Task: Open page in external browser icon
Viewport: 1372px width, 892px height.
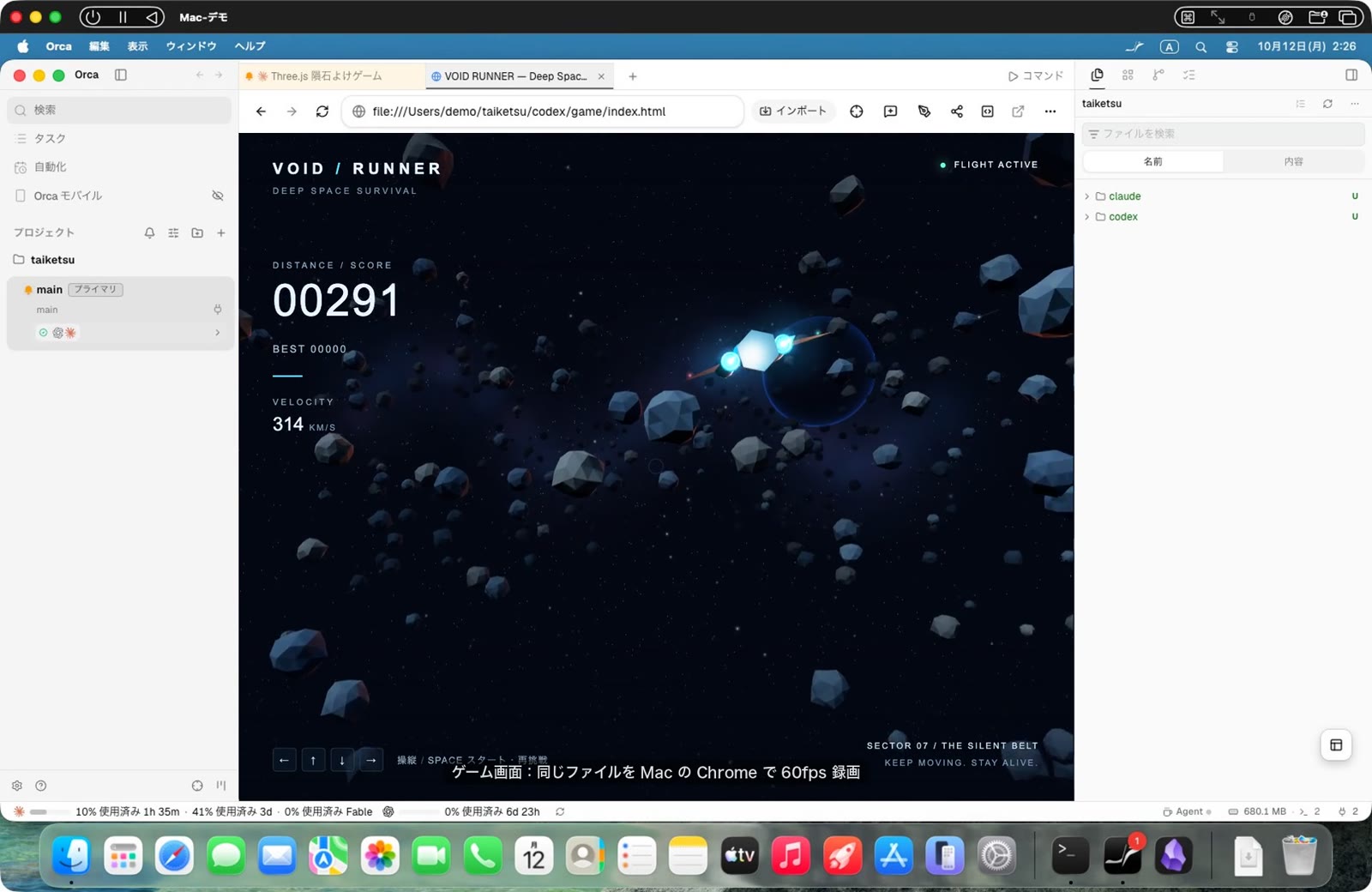Action: (1019, 111)
